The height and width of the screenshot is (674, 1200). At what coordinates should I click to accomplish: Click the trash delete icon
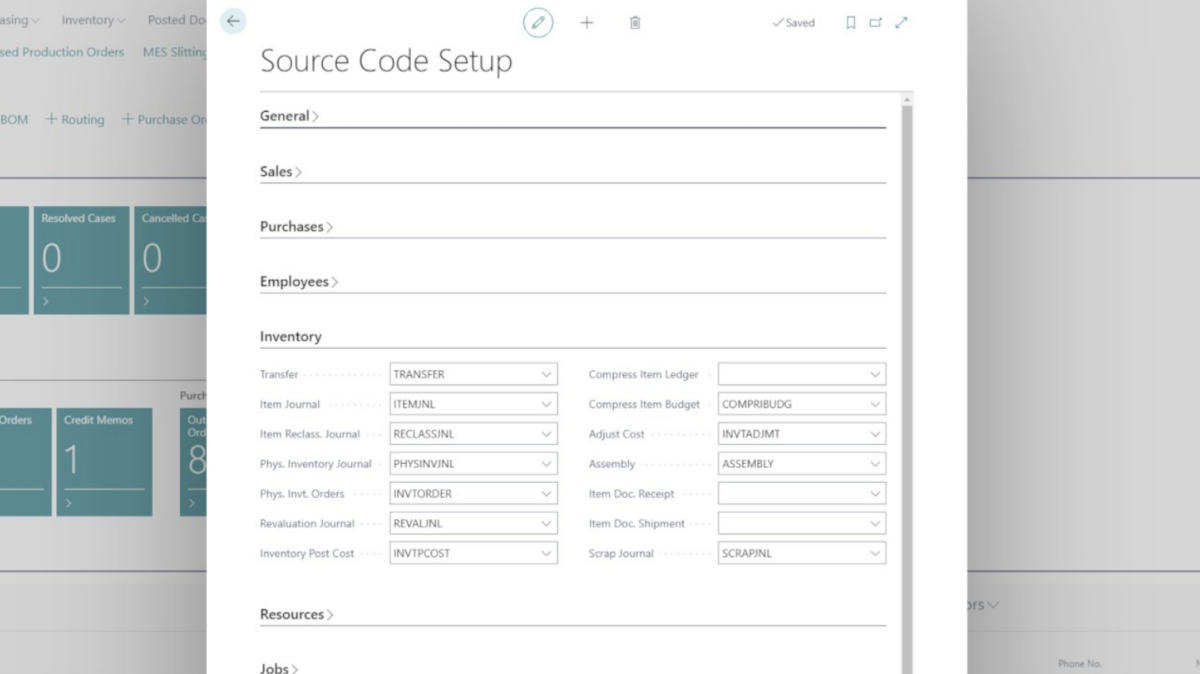pos(635,22)
